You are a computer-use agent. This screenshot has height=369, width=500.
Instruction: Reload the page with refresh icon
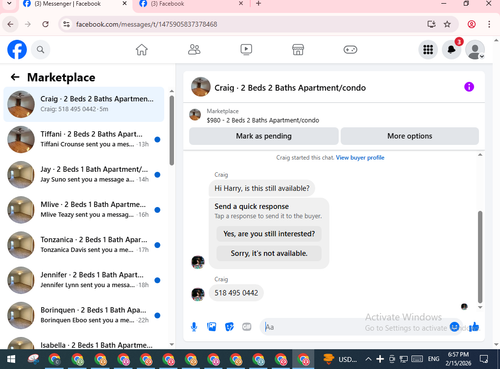(46, 24)
